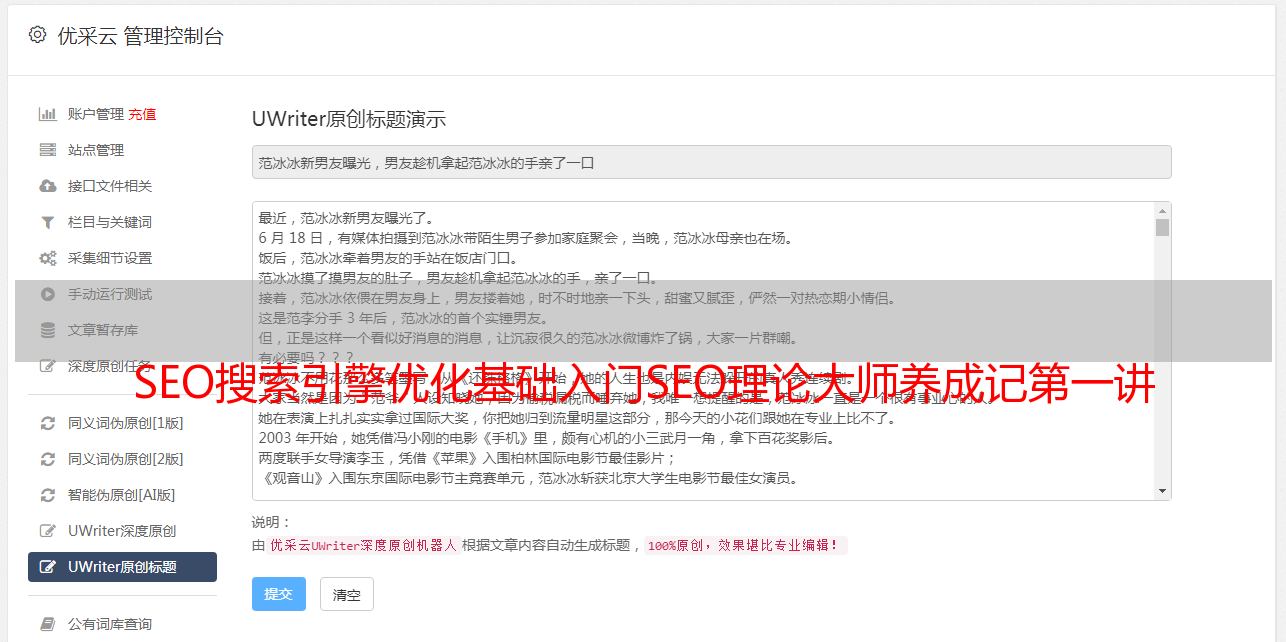Image resolution: width=1286 pixels, height=642 pixels.
Task: Click the refresh icon for 同义词伪原创[2版]
Action: (x=47, y=459)
